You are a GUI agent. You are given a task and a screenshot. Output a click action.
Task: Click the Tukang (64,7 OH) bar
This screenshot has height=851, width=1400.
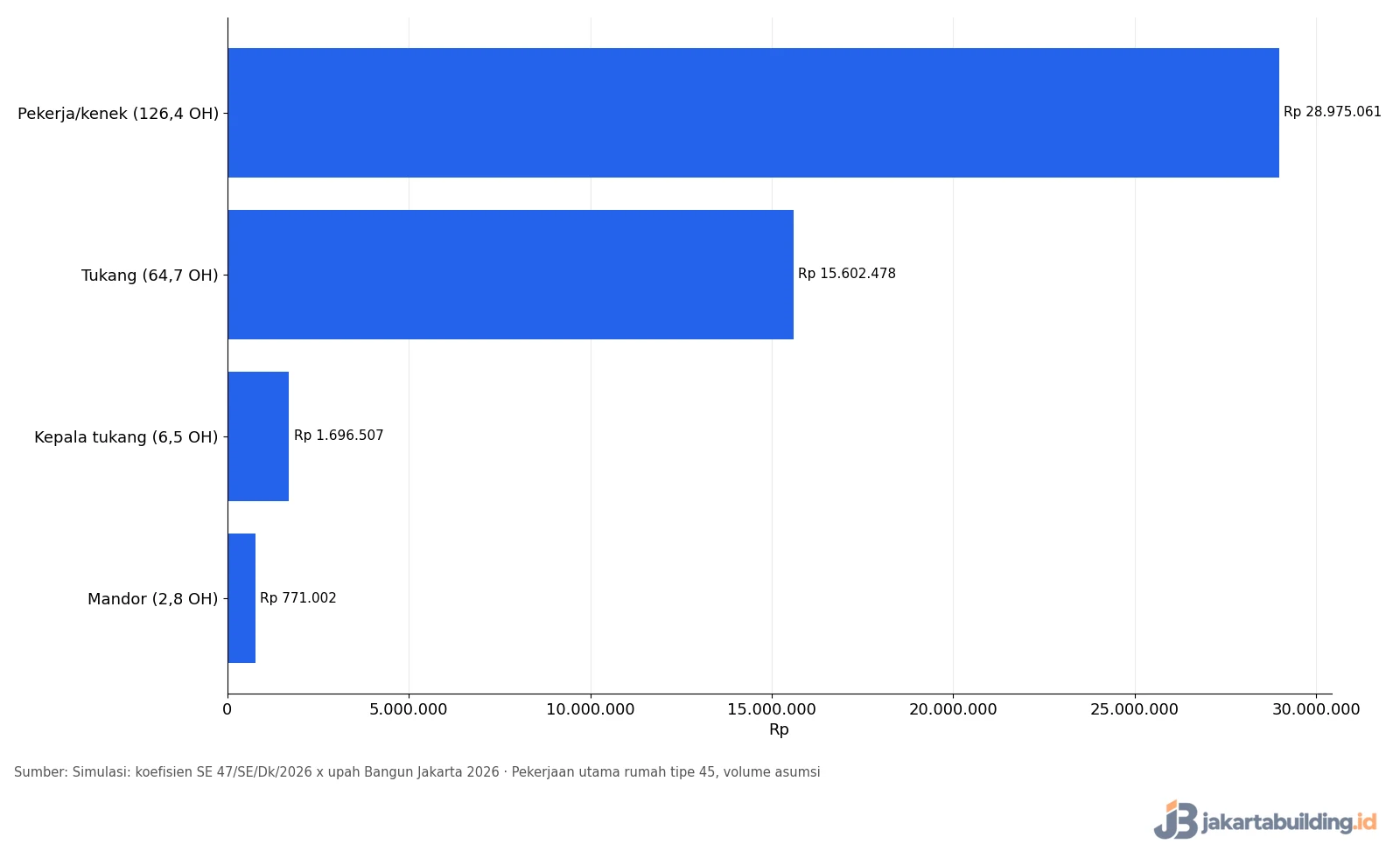(x=511, y=275)
